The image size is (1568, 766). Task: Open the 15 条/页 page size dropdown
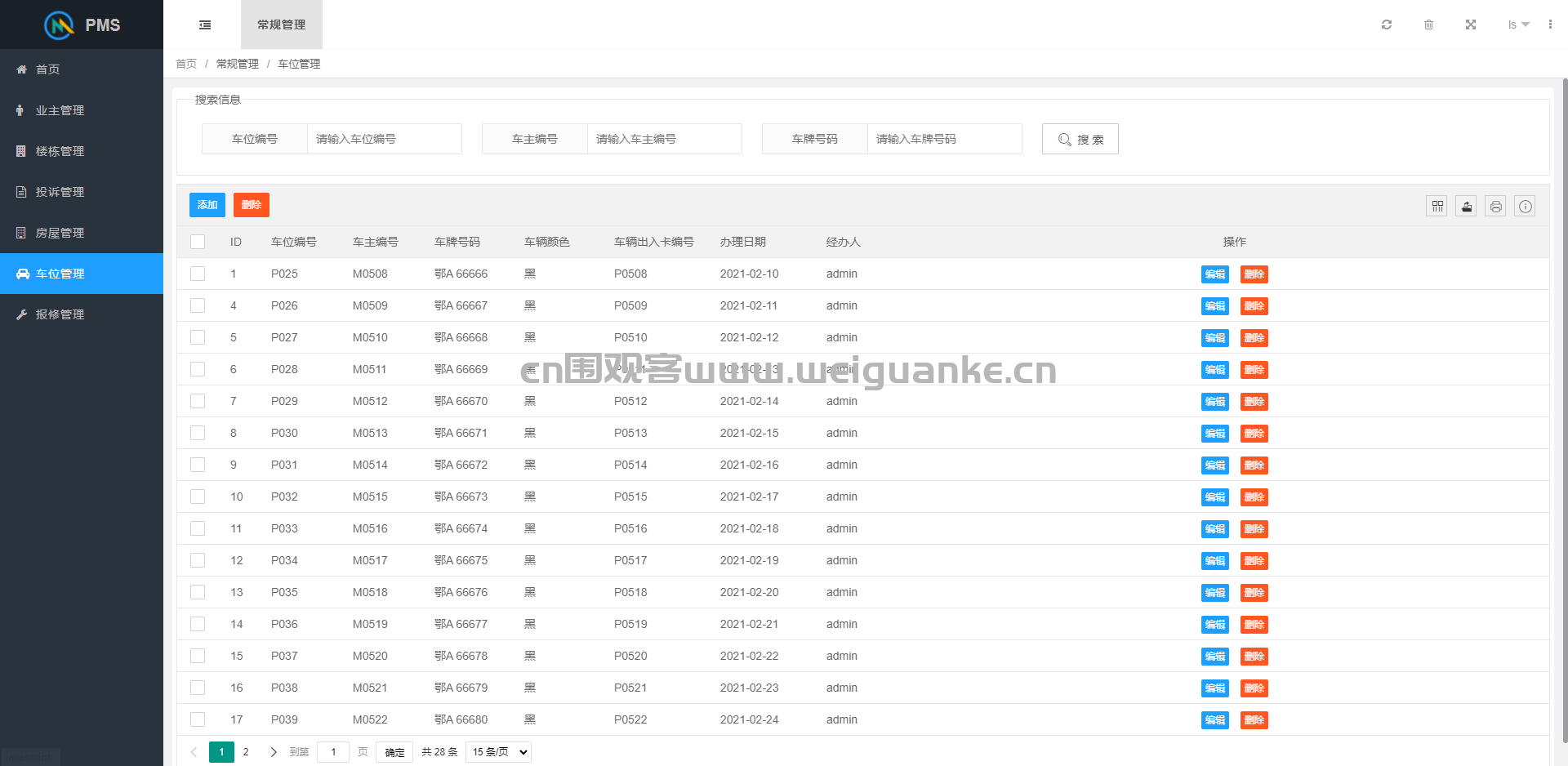pos(498,752)
